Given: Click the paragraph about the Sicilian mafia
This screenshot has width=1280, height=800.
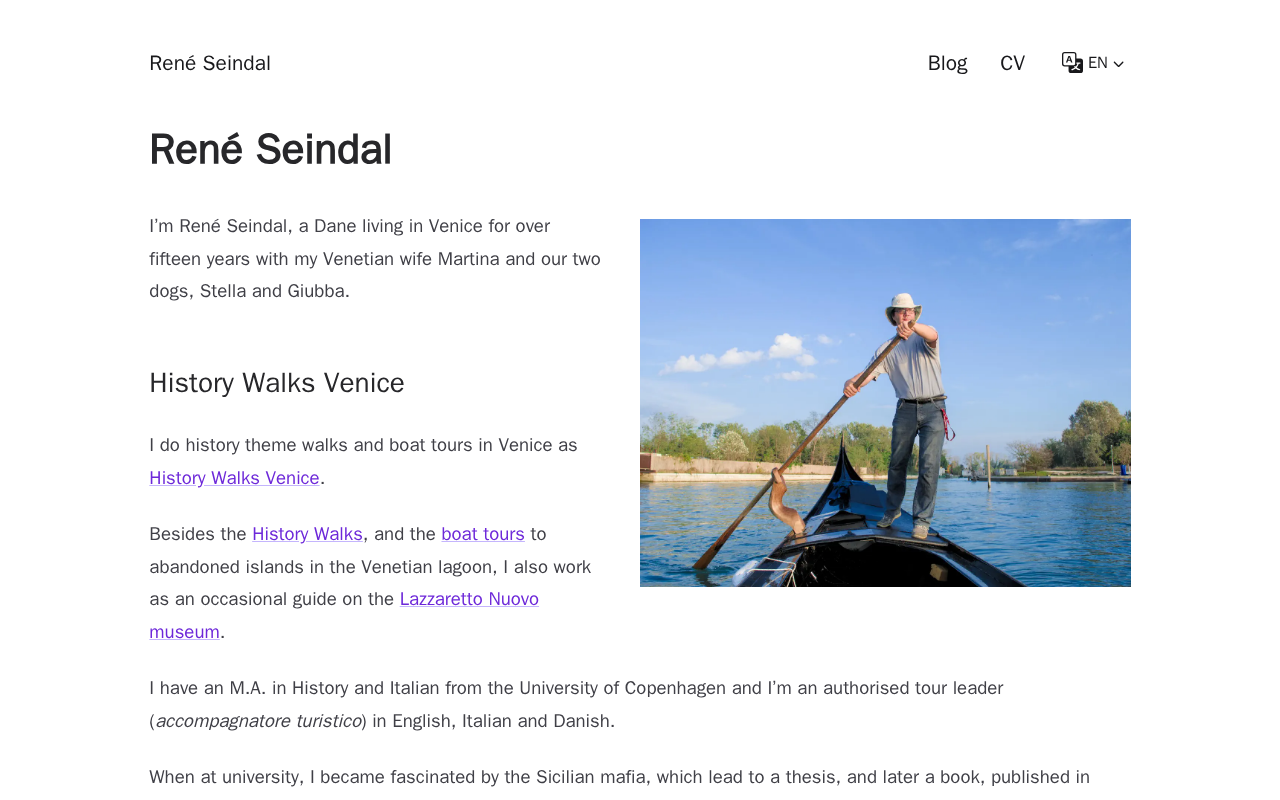Looking at the screenshot, I should point(619,777).
